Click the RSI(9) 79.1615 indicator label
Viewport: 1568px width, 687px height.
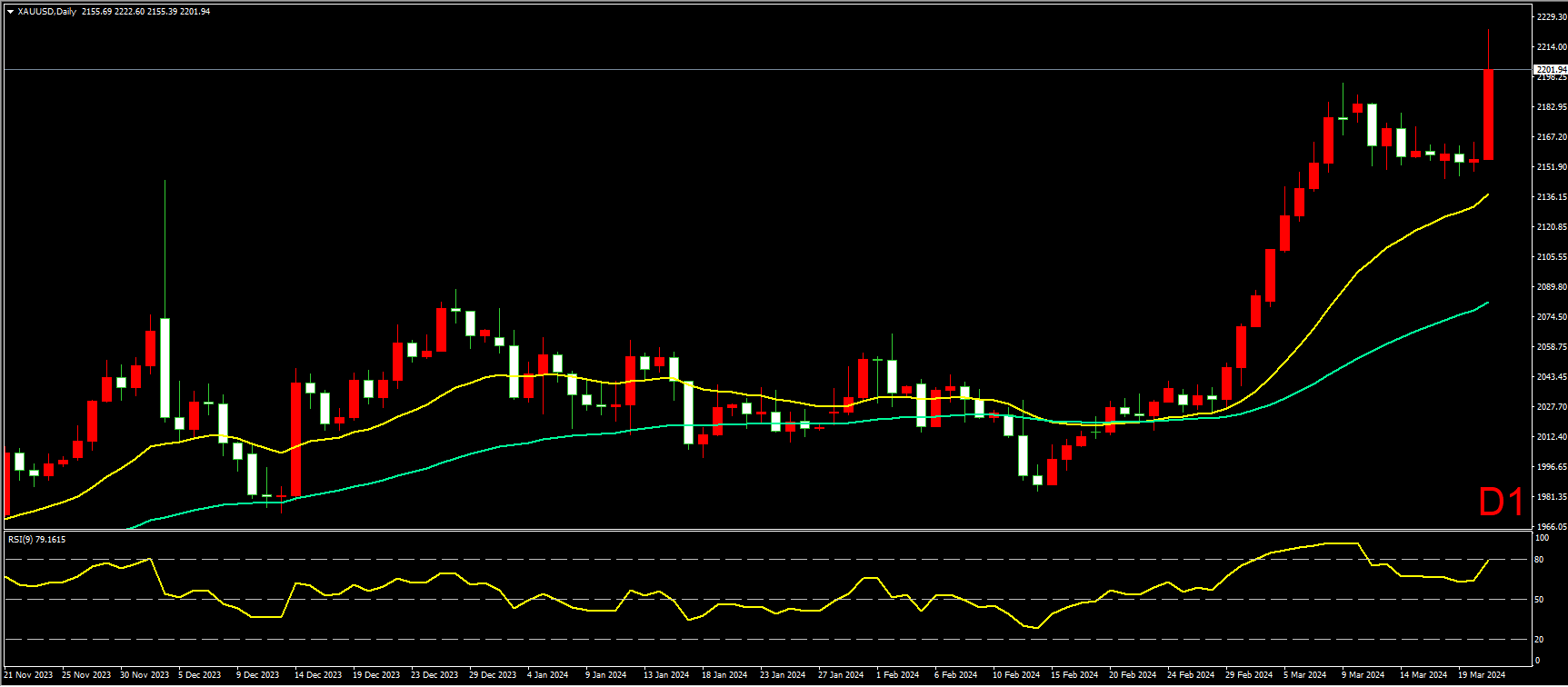point(36,540)
